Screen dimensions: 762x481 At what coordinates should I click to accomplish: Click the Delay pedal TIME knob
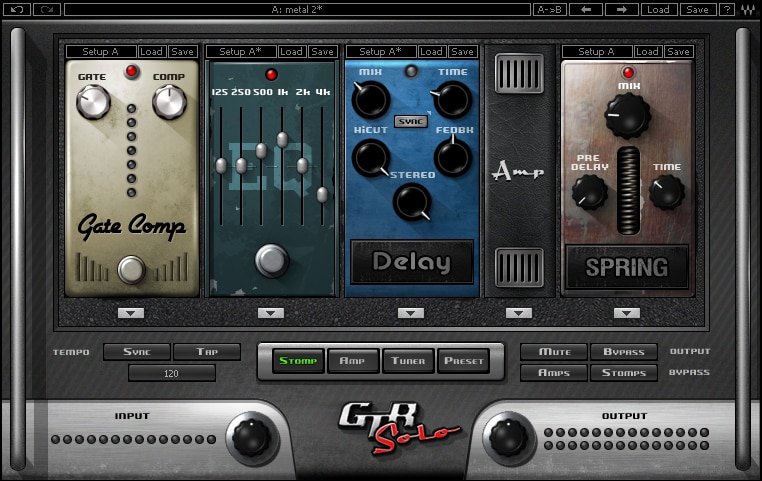[x=452, y=100]
